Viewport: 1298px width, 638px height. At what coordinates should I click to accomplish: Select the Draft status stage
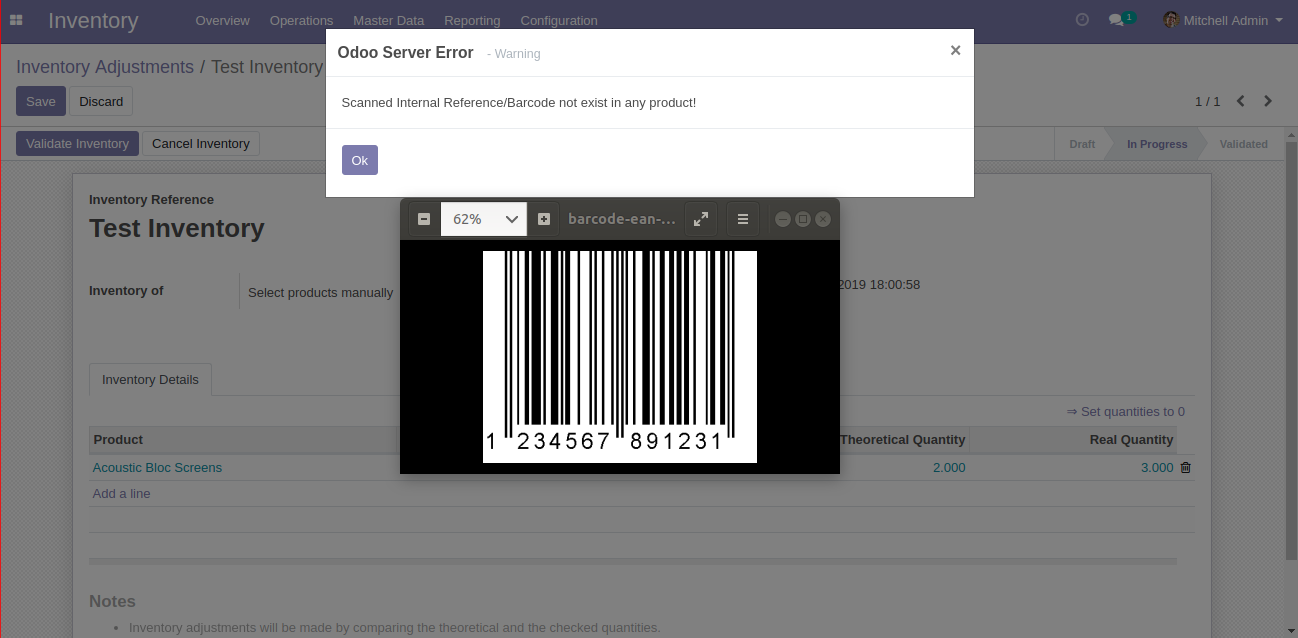pos(1082,144)
